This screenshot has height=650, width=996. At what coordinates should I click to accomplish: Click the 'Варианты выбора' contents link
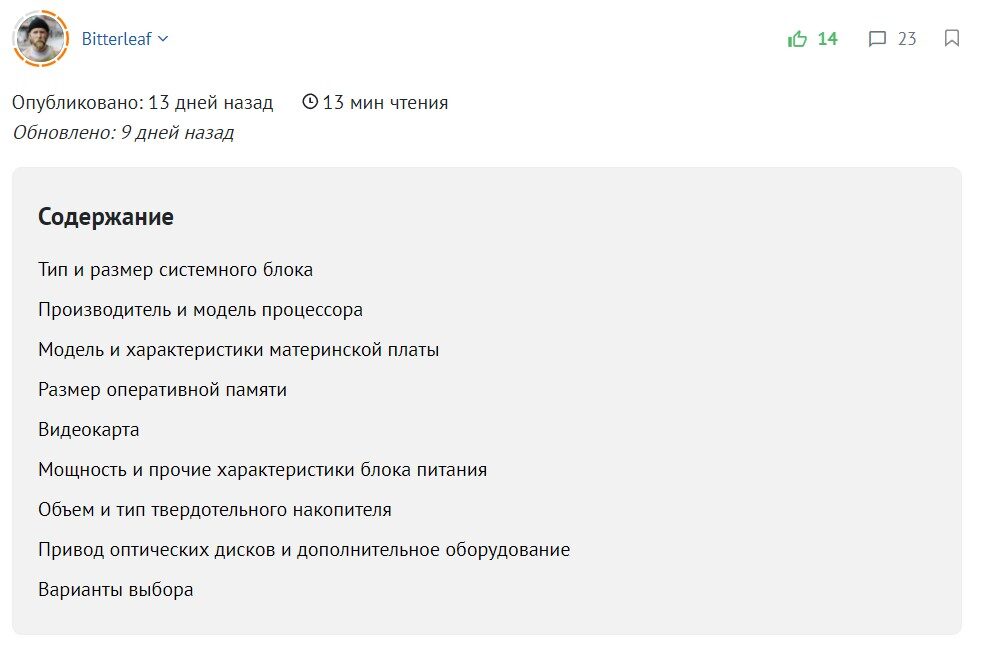pyautogui.click(x=115, y=590)
